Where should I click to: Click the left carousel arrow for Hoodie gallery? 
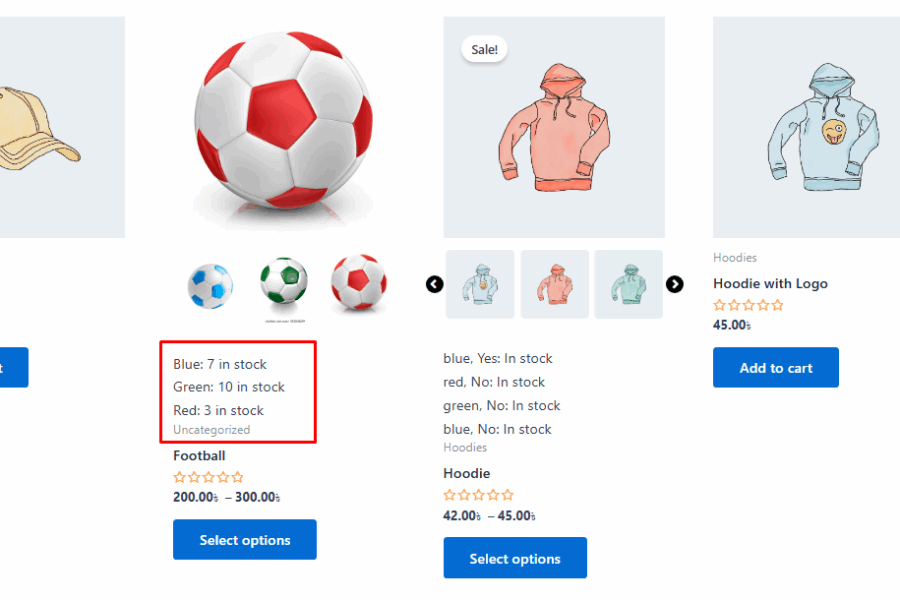click(434, 284)
